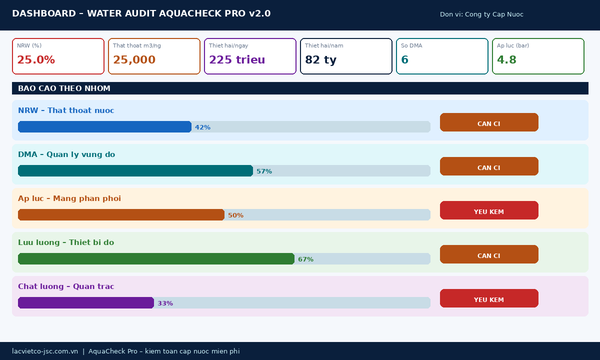Click the Ap luc - Mang phan phoi progress bar
Viewport: 600px width, 360px height.
click(x=224, y=215)
